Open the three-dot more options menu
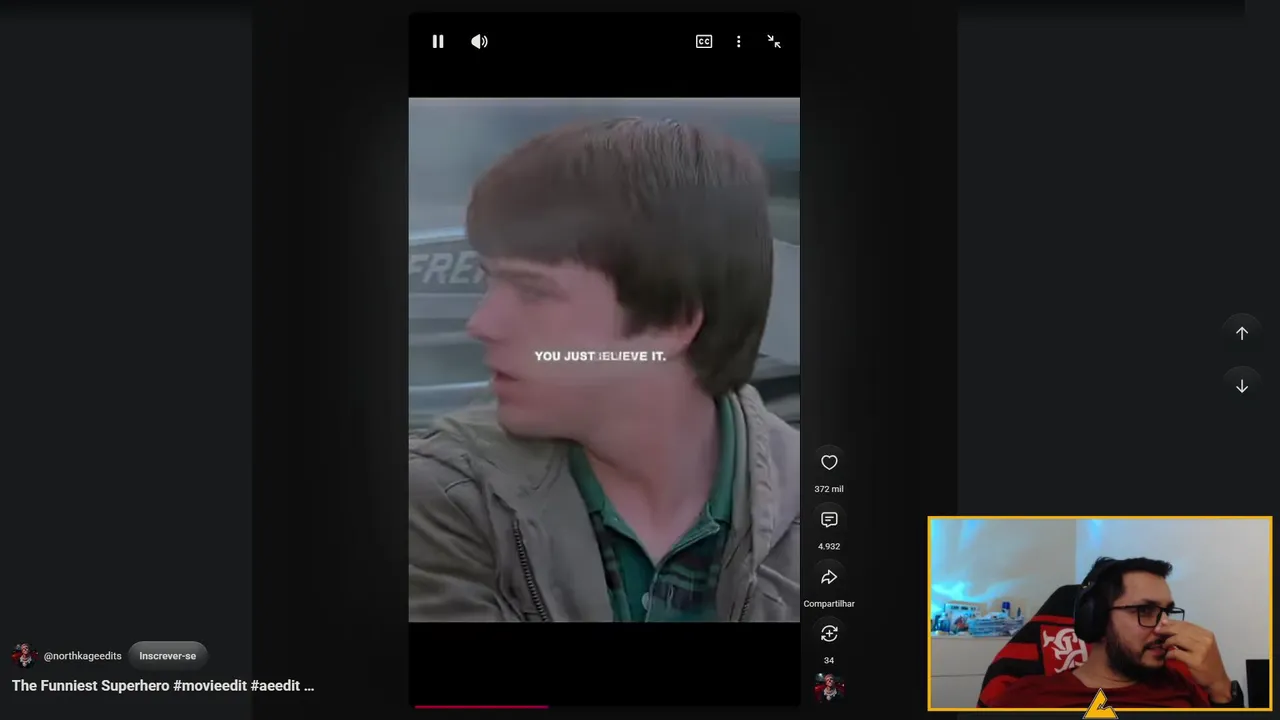 (x=739, y=41)
